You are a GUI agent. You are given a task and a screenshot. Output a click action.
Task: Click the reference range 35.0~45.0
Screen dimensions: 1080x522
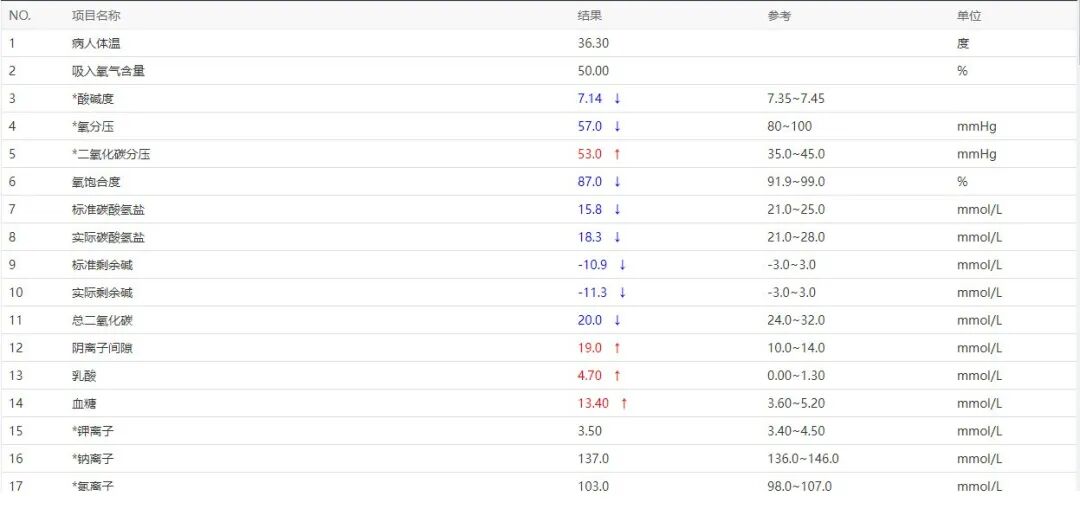[796, 154]
